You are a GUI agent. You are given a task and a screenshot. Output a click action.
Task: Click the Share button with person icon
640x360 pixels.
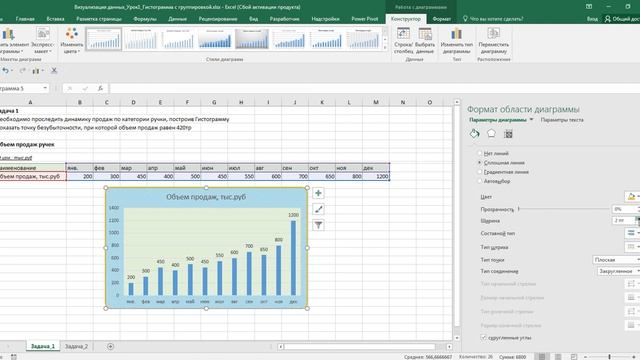pyautogui.click(x=622, y=19)
